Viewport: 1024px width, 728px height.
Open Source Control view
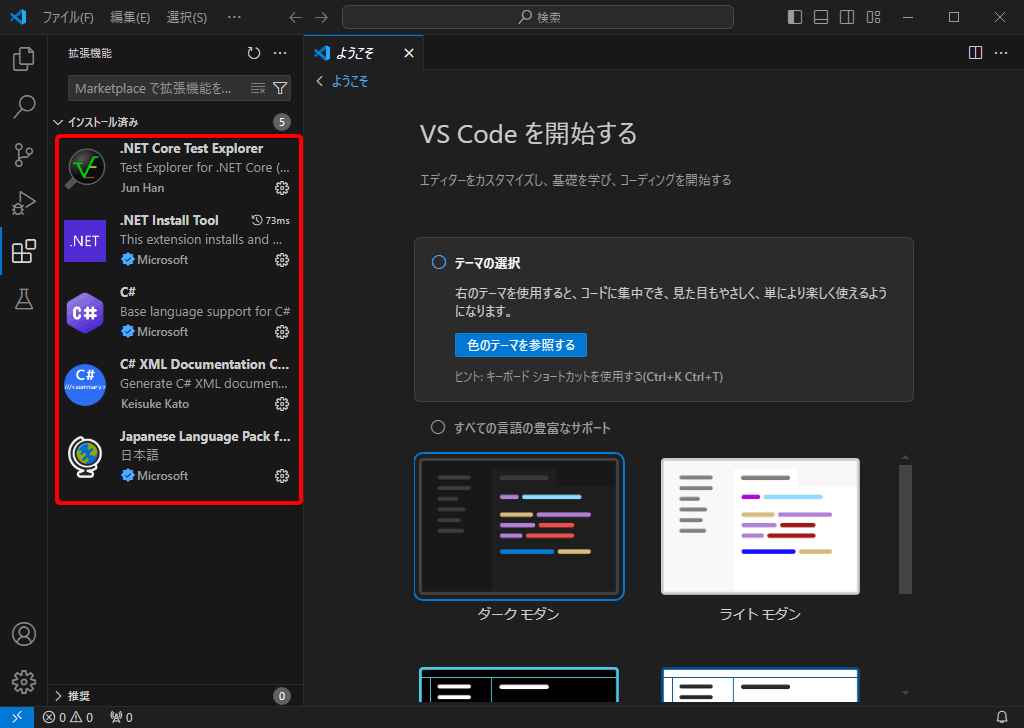pos(24,155)
